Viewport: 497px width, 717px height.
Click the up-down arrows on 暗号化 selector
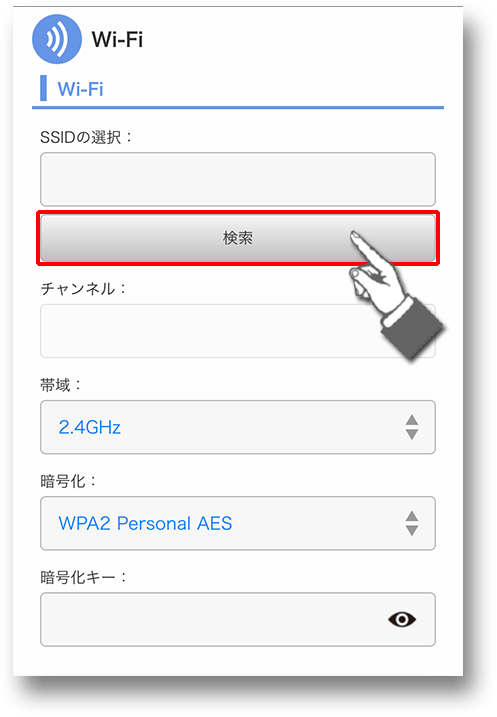[412, 523]
